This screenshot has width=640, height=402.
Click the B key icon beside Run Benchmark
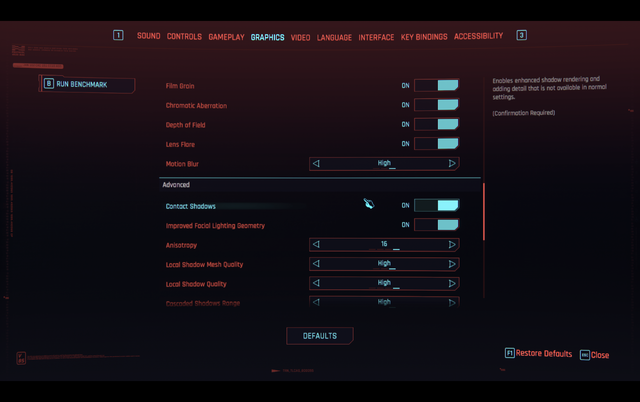click(49, 84)
